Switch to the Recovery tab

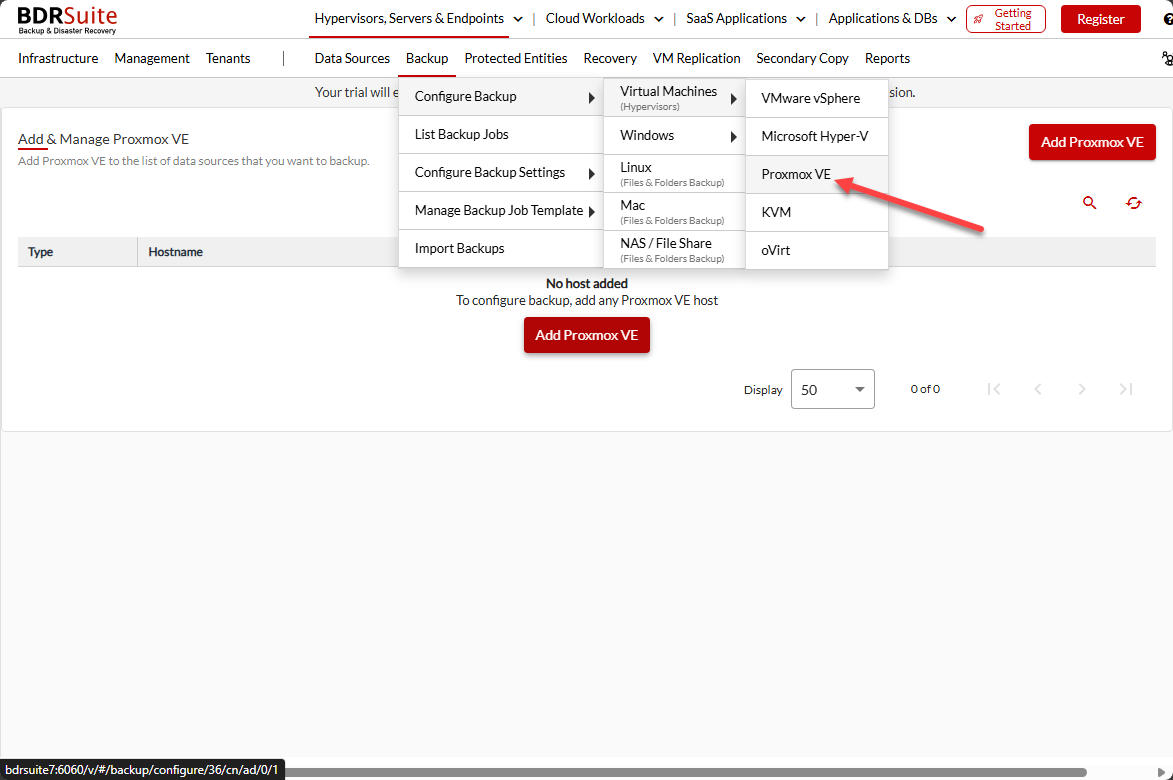[610, 58]
